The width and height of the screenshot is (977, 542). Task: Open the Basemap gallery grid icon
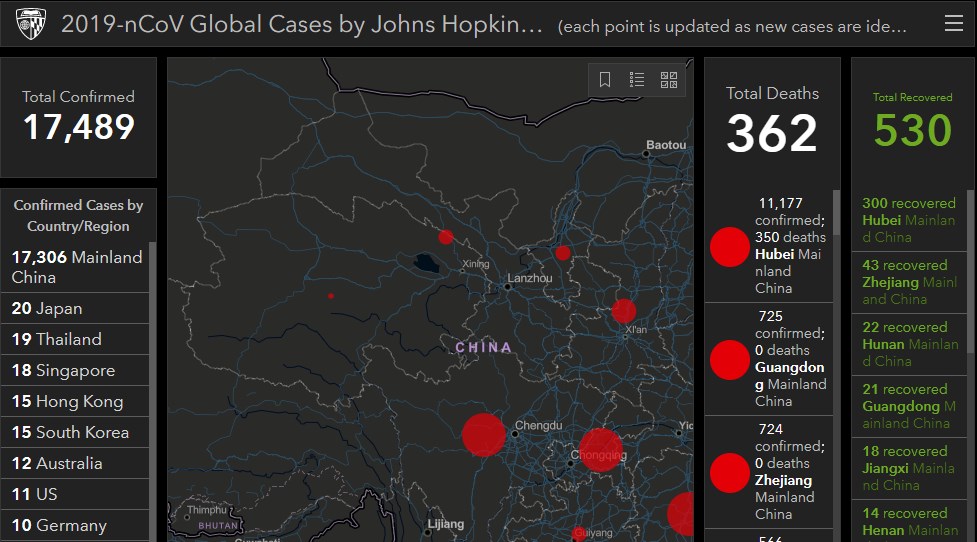pos(669,80)
